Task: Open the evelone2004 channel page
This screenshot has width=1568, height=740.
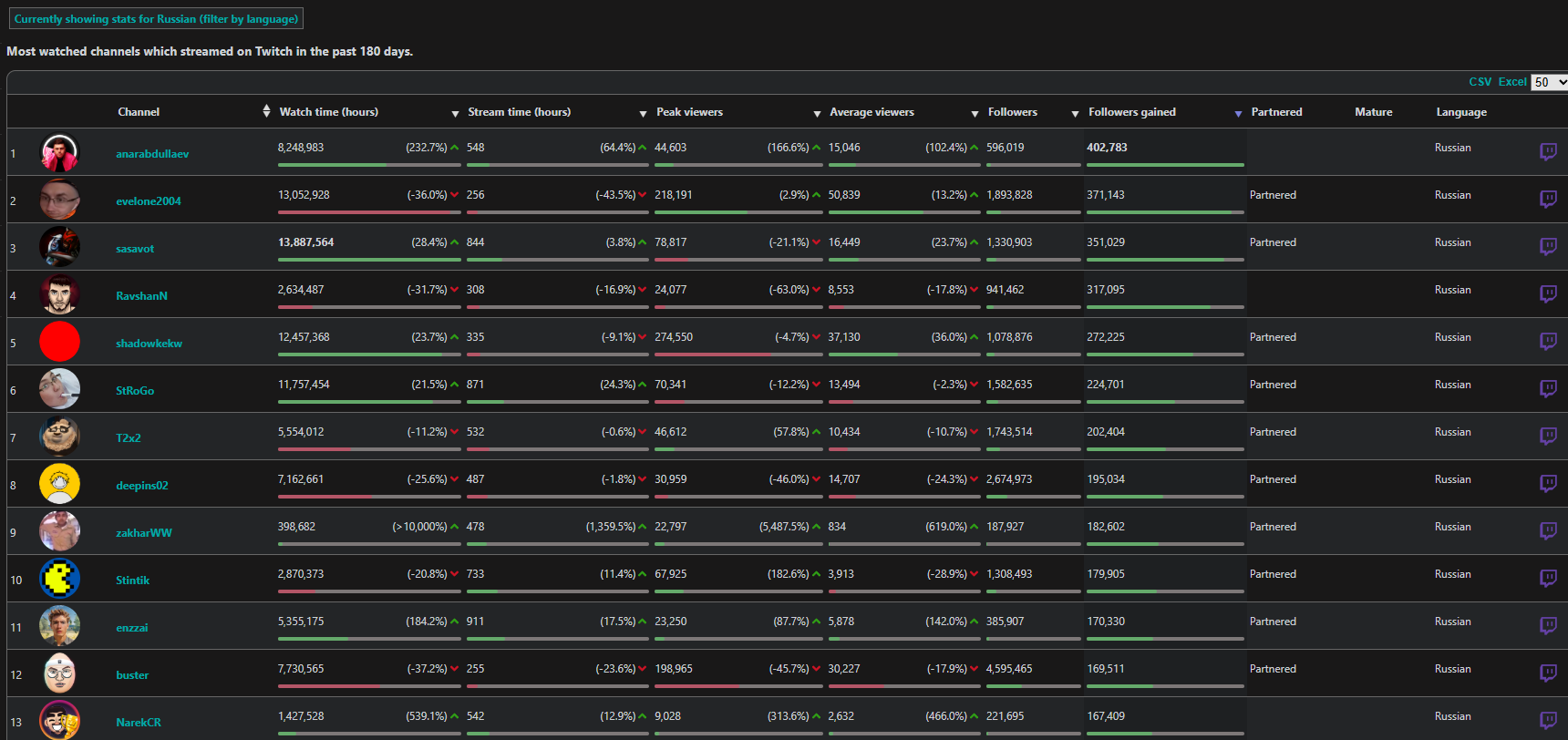Action: [x=149, y=201]
